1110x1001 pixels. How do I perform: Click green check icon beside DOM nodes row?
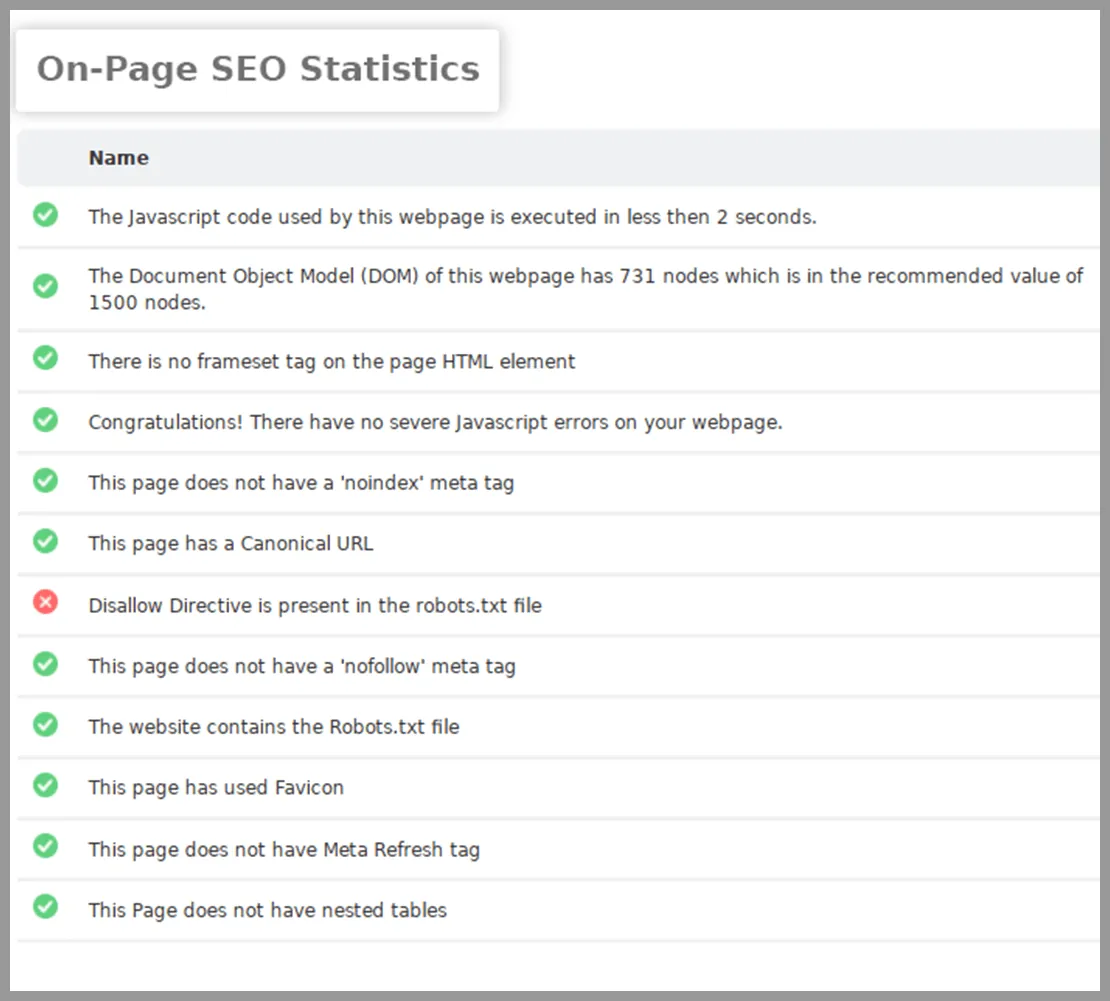[x=45, y=286]
